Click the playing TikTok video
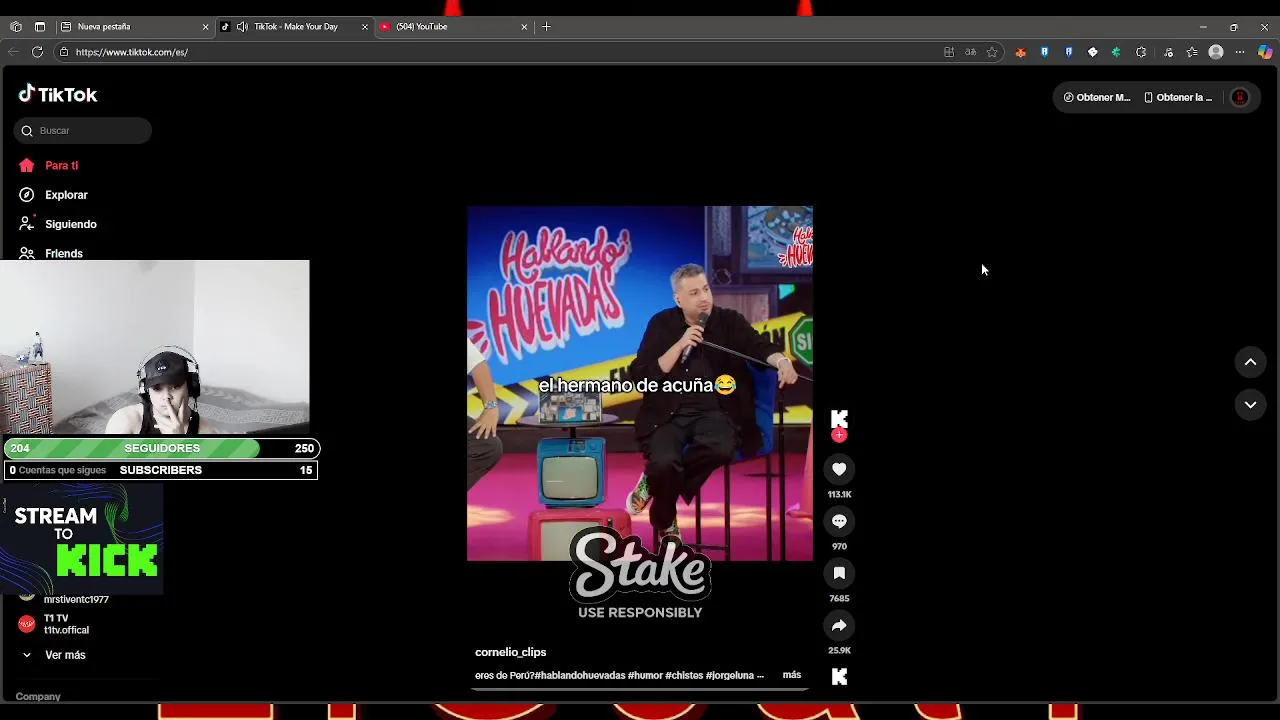 click(x=640, y=383)
